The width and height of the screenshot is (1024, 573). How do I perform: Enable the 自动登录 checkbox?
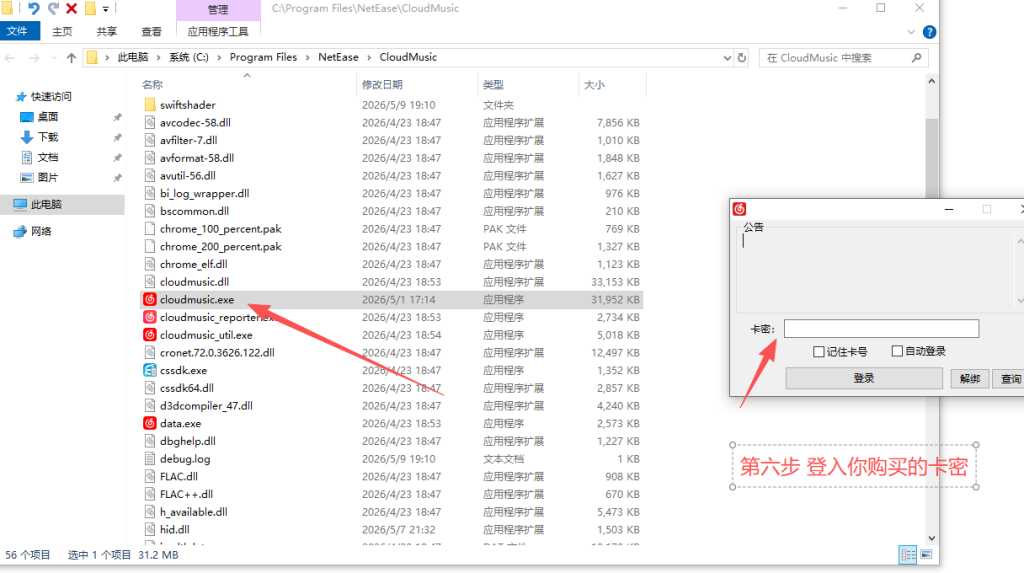tap(897, 351)
